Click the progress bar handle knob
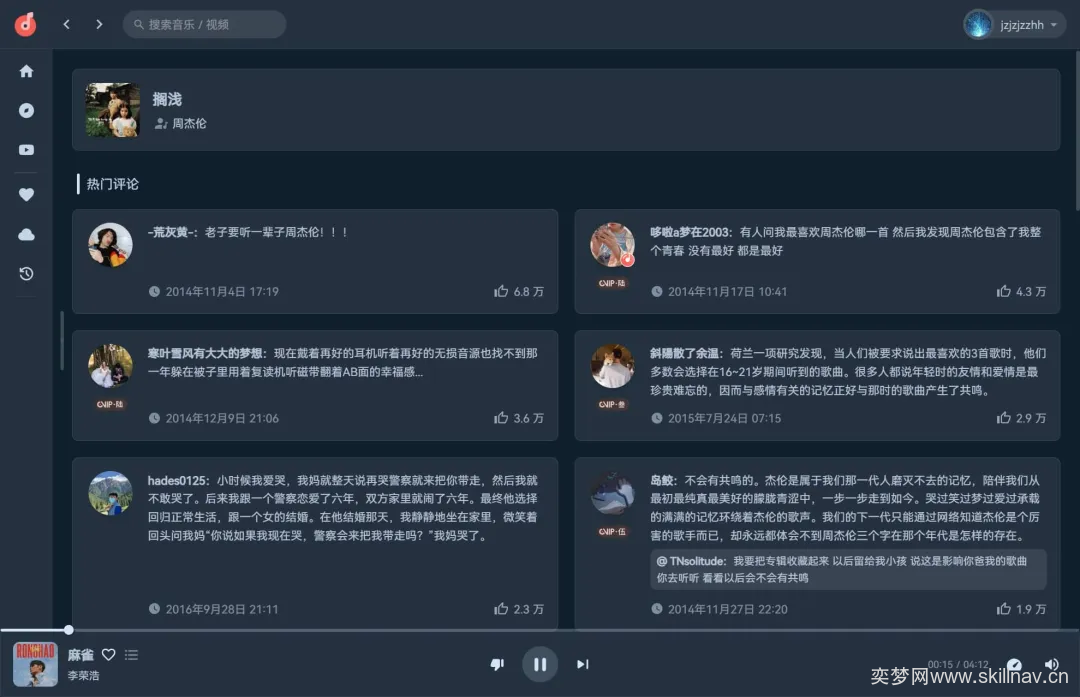The height and width of the screenshot is (697, 1080). click(68, 630)
